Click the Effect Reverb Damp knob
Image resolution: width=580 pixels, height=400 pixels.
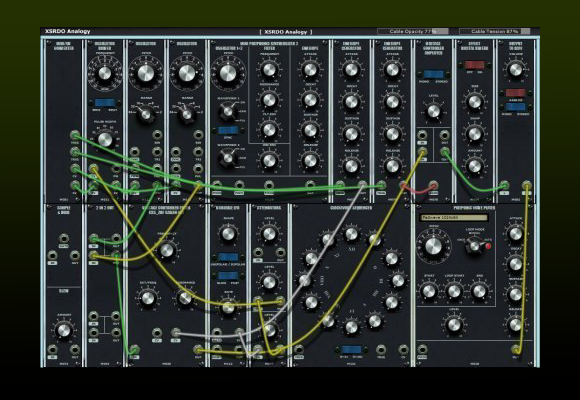pos(474,134)
